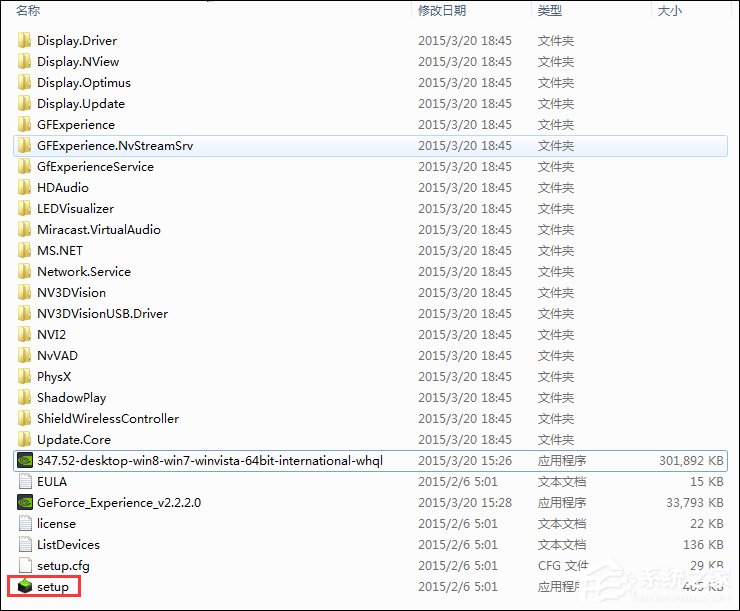Click the Display.Update folder icon

tap(25, 103)
